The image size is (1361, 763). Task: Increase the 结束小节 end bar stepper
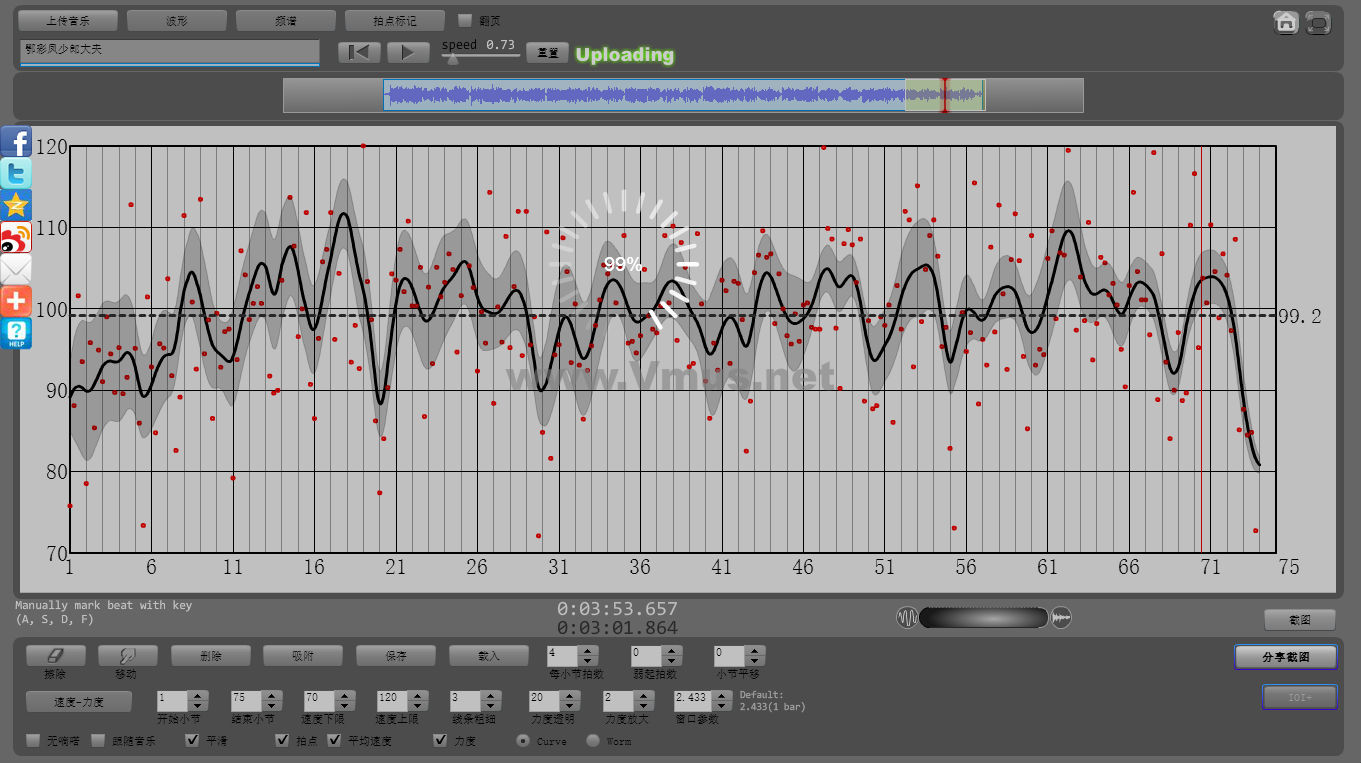point(270,696)
